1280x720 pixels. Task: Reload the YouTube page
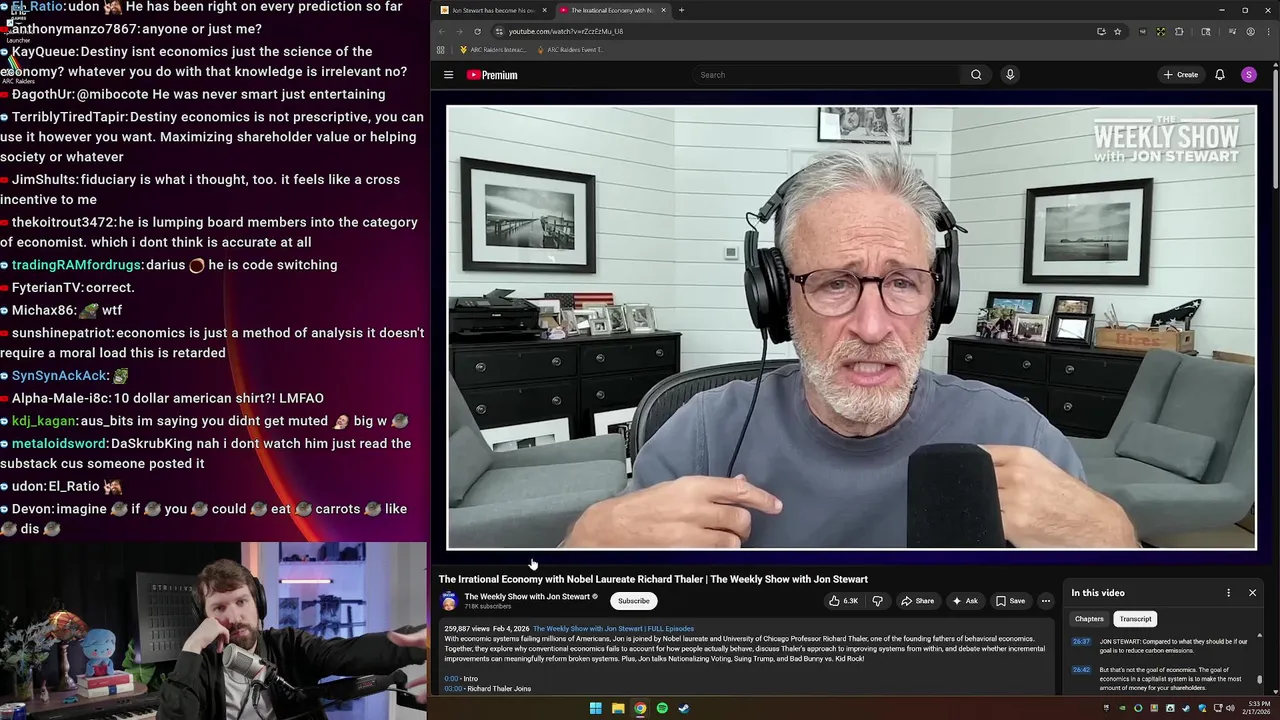click(477, 31)
